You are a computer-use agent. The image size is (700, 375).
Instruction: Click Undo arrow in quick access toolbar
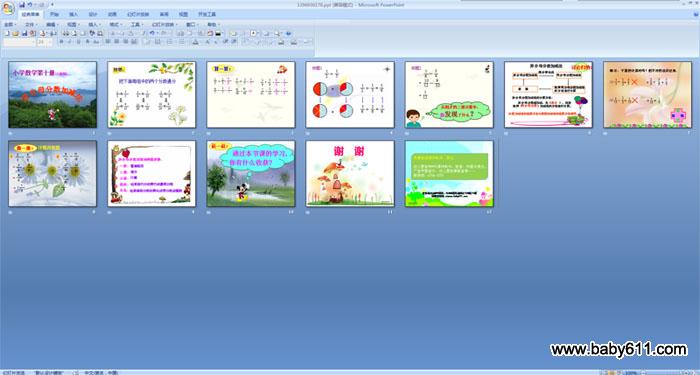point(30,4)
